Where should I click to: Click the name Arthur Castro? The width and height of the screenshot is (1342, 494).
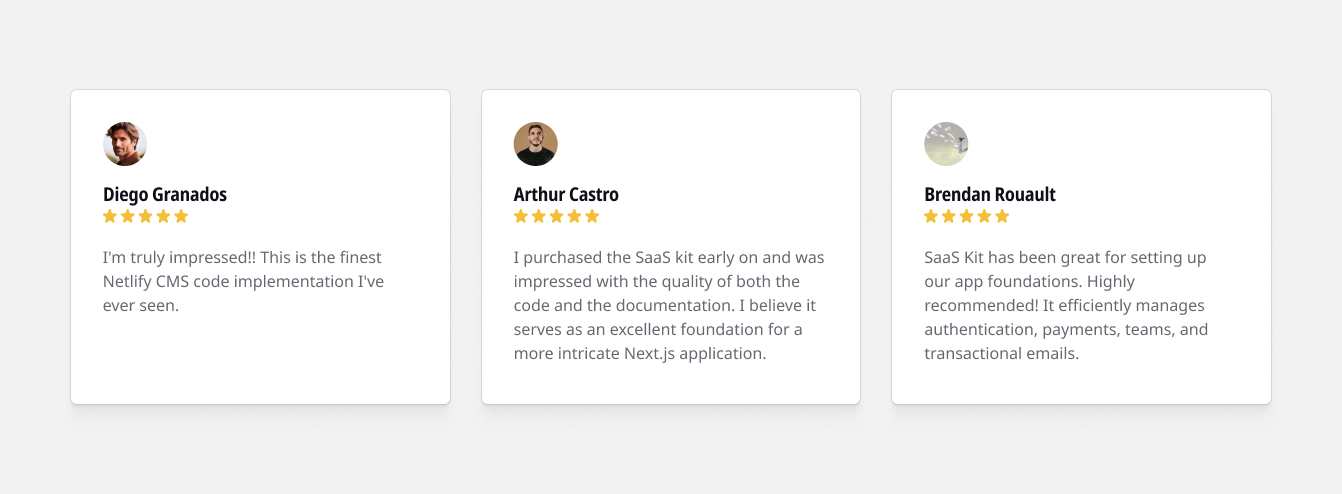click(x=566, y=194)
